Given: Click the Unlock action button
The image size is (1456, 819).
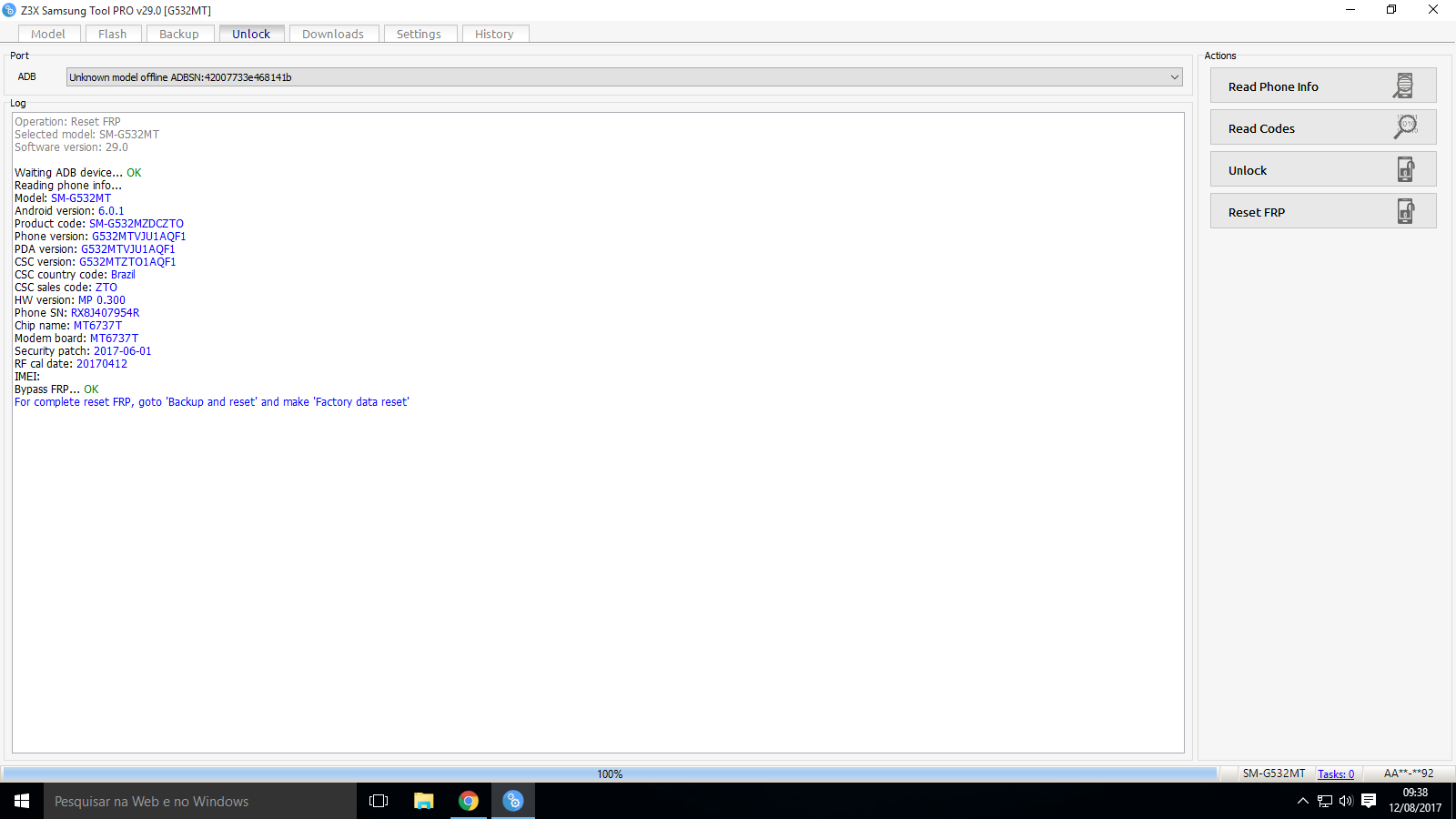Looking at the screenshot, I should [x=1323, y=169].
